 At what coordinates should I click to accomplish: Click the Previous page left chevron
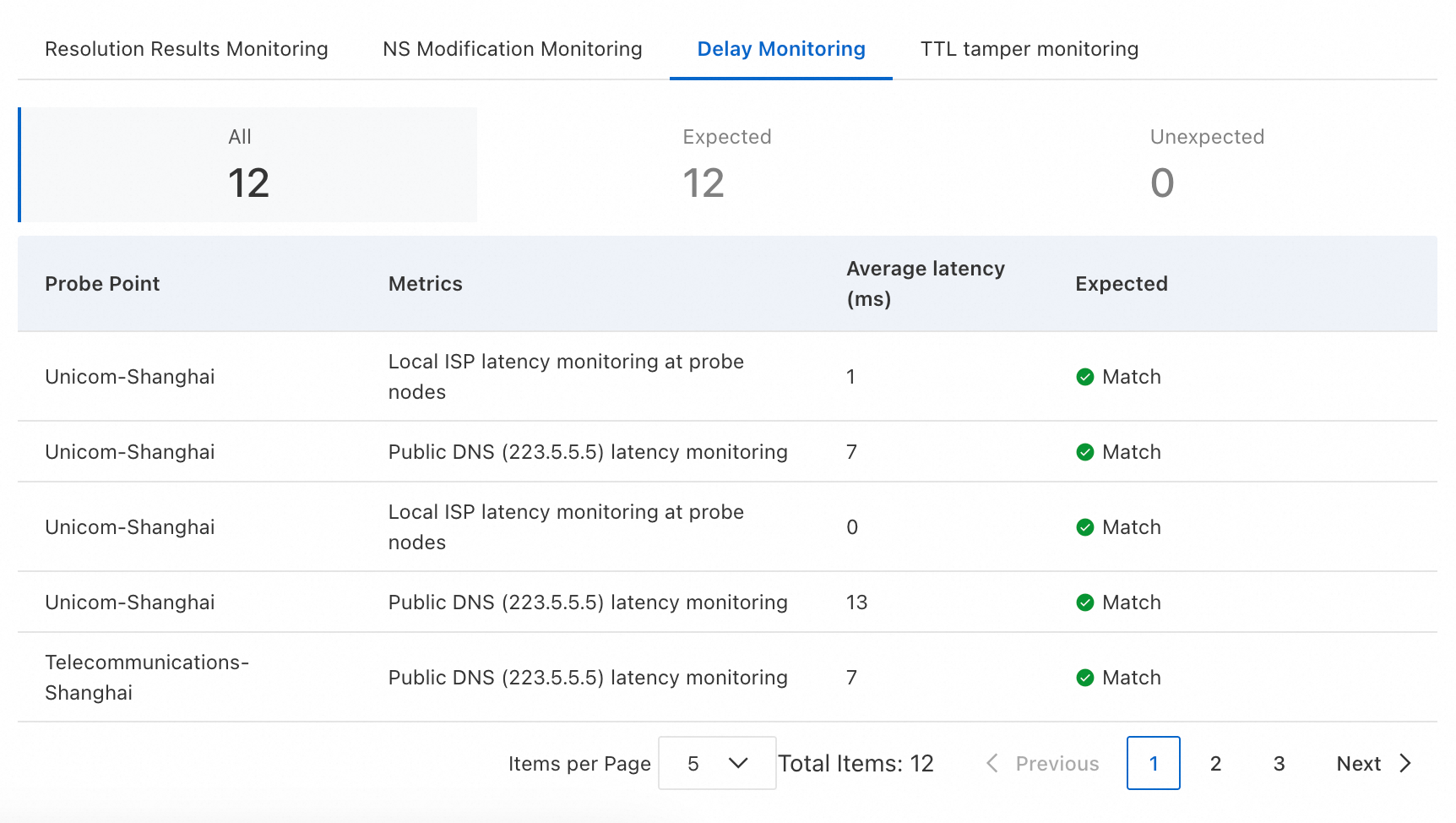click(x=992, y=764)
